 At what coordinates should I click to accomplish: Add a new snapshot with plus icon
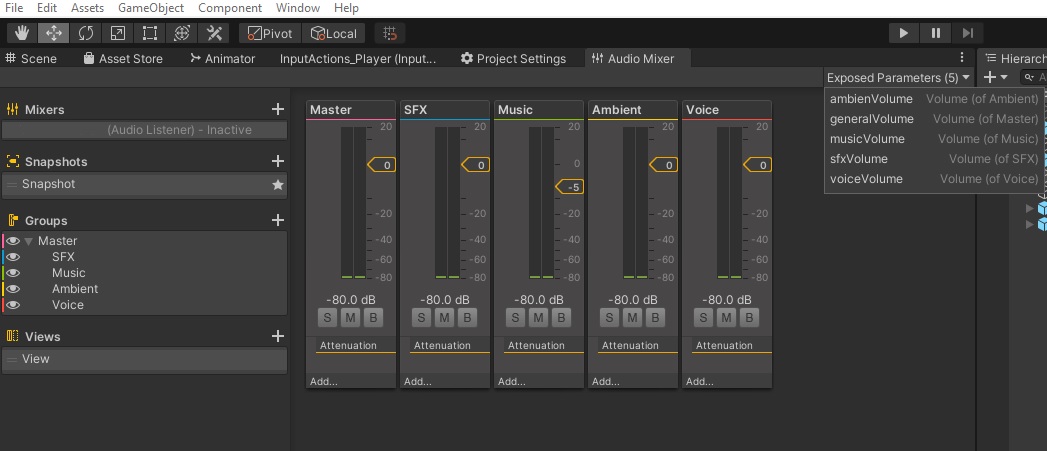(278, 161)
